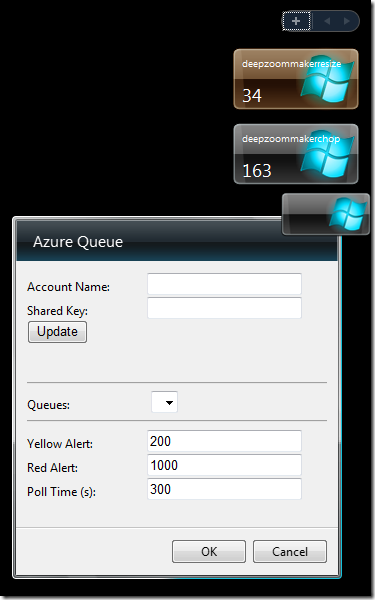Viewport: 375px width, 600px height.
Task: Go to next sidebar page arrow
Action: pyautogui.click(x=347, y=21)
